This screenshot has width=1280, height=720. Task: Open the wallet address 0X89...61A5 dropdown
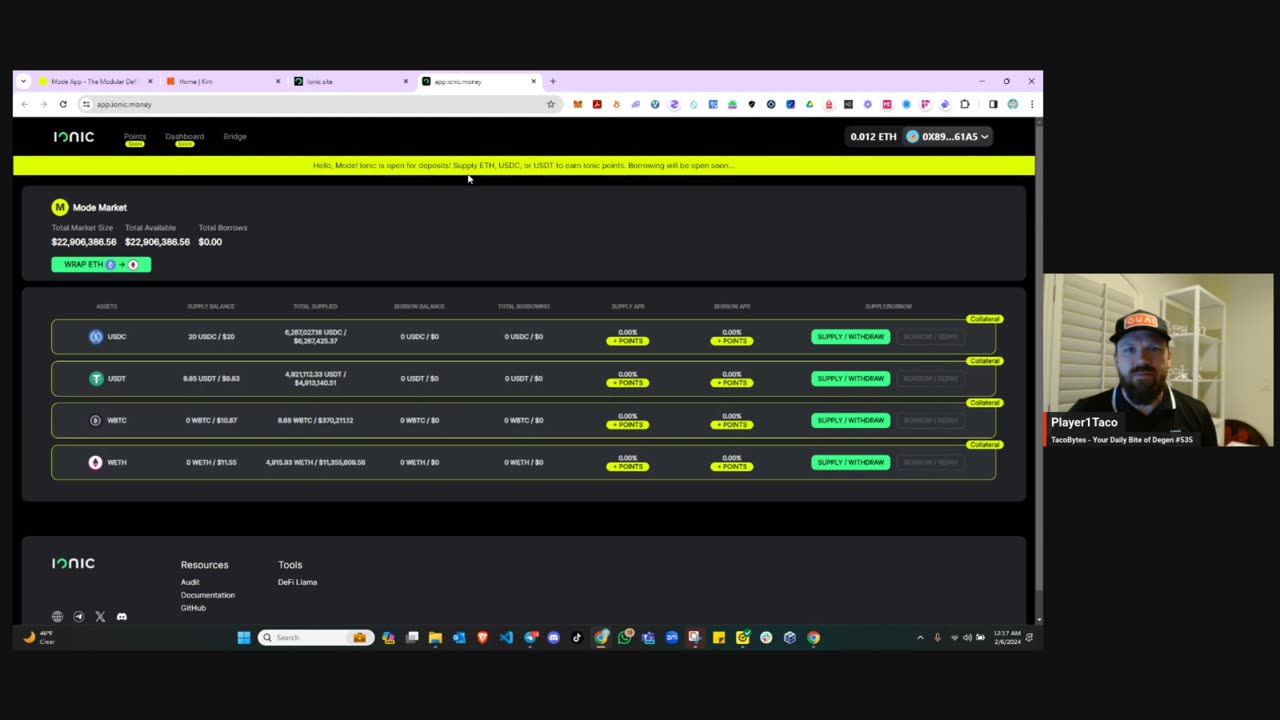coord(948,136)
